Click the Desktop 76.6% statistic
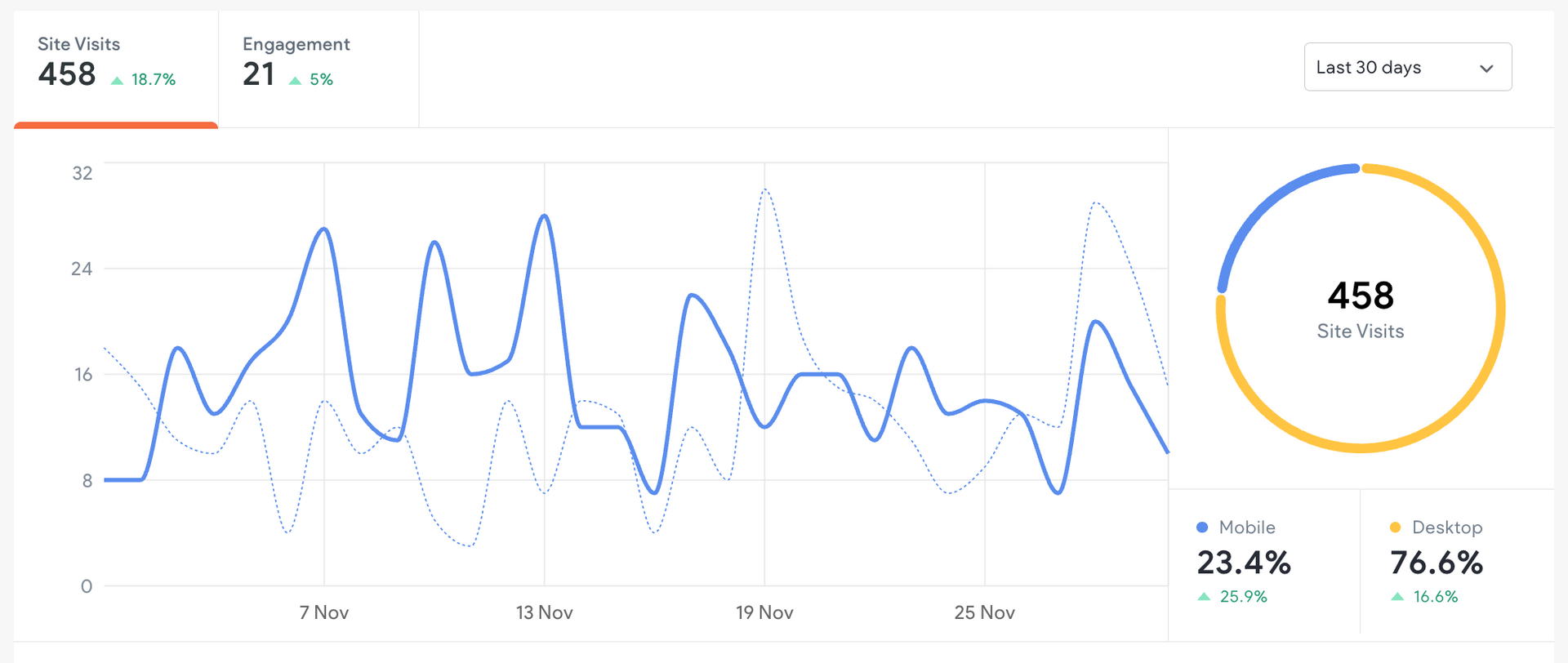 (x=1437, y=563)
